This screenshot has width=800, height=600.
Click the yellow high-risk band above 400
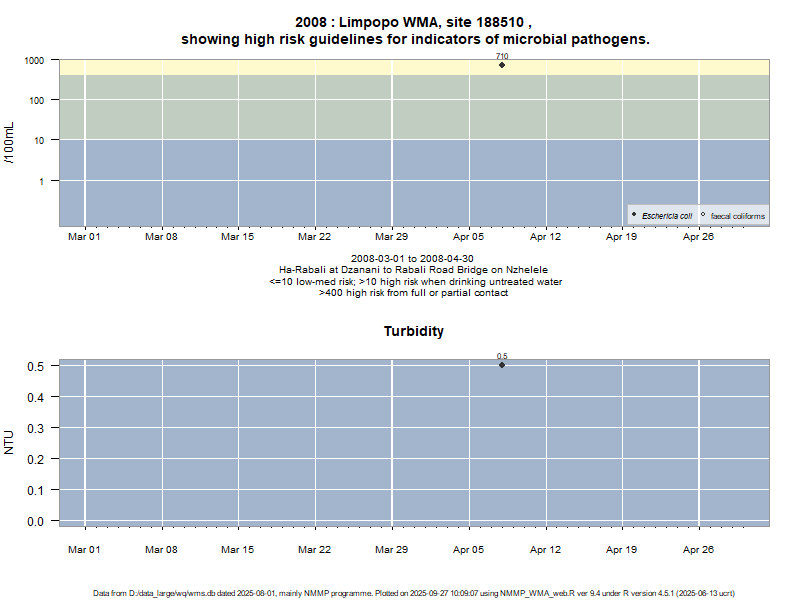(x=300, y=67)
